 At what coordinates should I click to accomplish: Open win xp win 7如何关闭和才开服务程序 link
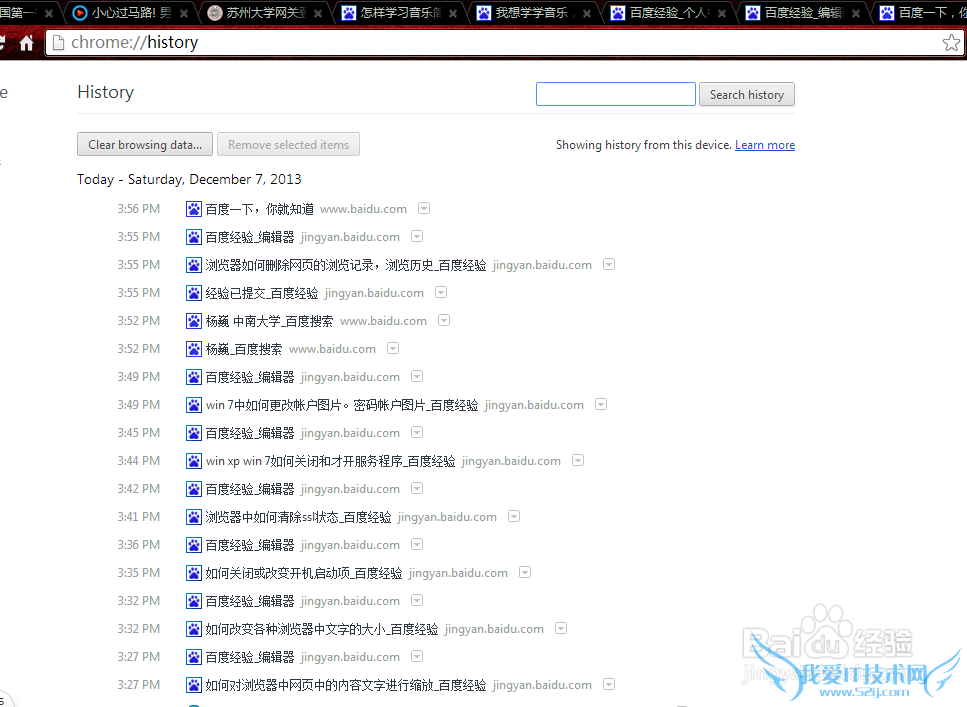point(331,461)
